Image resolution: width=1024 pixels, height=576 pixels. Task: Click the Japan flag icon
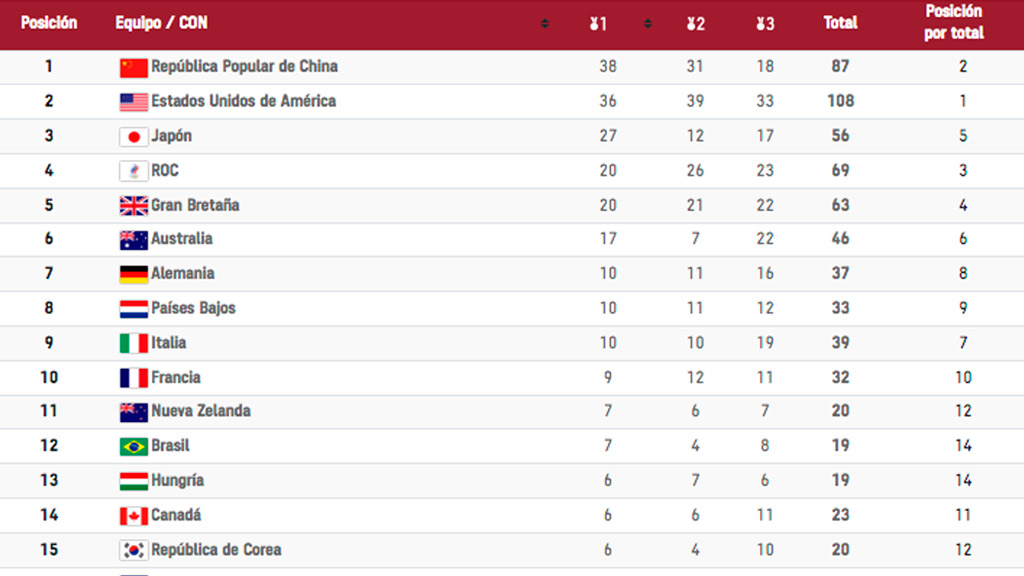click(134, 137)
